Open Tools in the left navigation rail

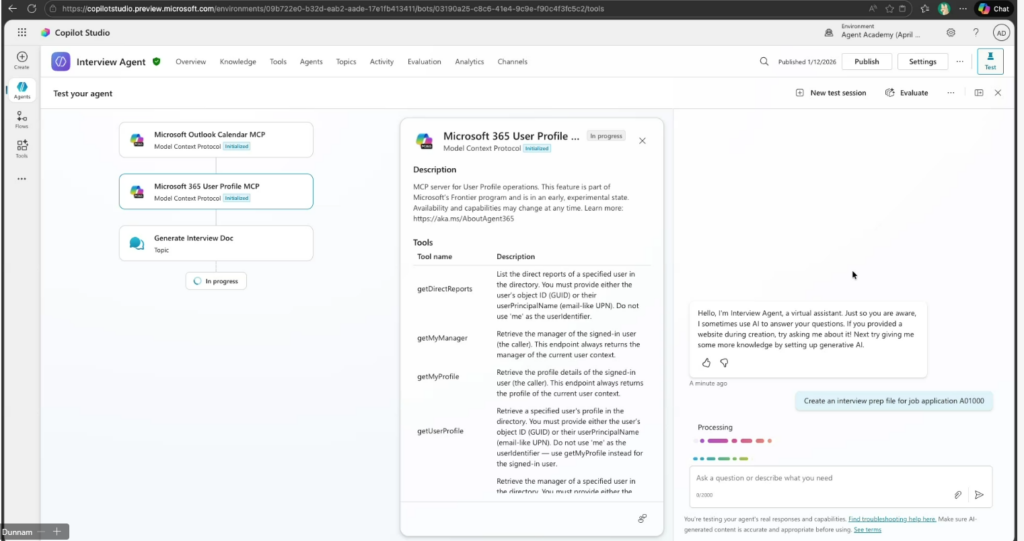tap(22, 148)
